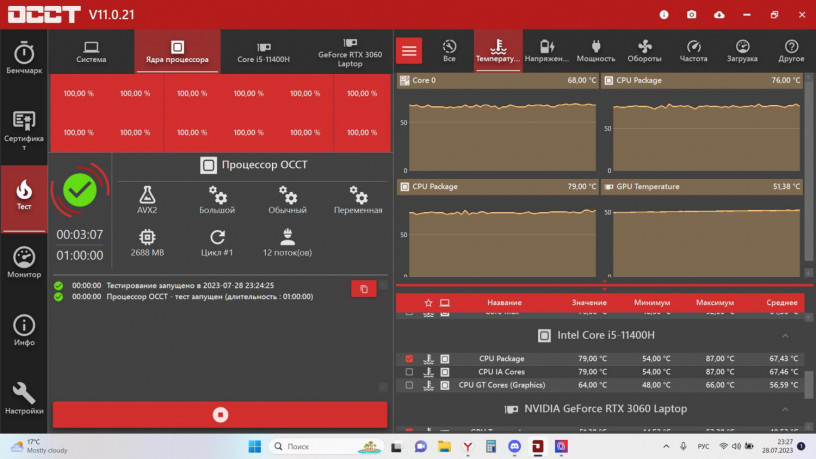Image resolution: width=816 pixels, height=459 pixels.
Task: Select the Температура sensor tab
Action: [x=498, y=50]
